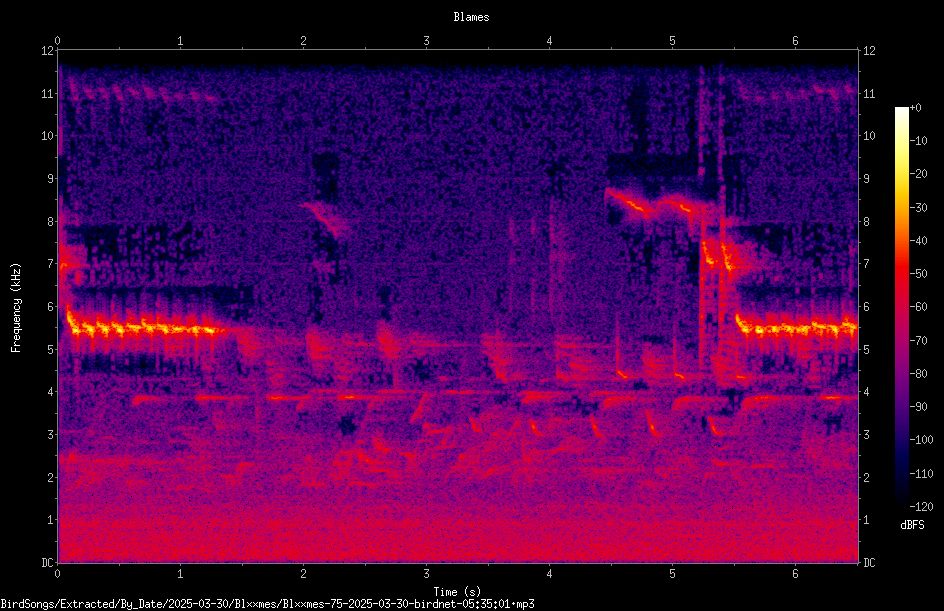Viewport: 944px width, 611px height.
Task: Click the "-110" value on the color scale
Action: tap(921, 473)
